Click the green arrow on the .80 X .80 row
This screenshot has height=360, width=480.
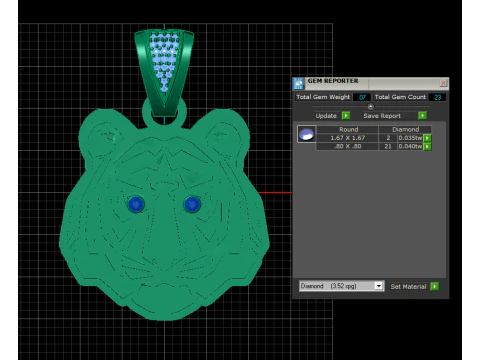pos(427,146)
